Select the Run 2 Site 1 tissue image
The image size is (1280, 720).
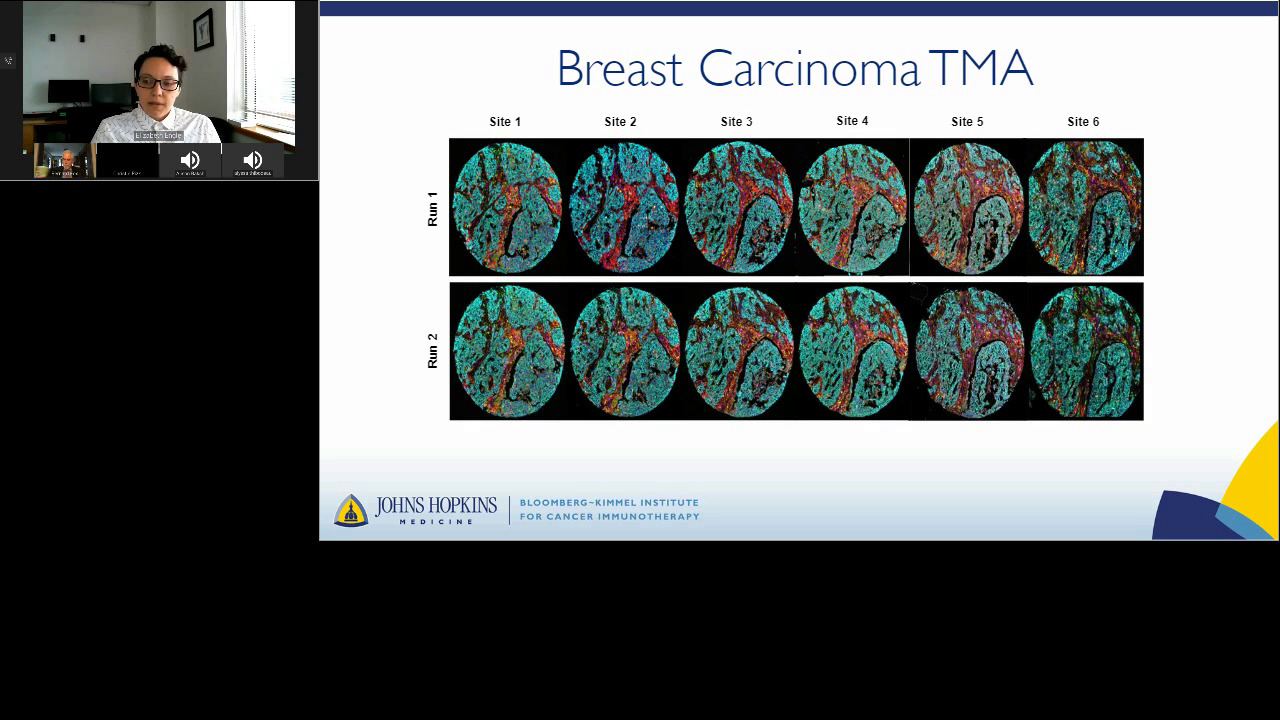507,351
